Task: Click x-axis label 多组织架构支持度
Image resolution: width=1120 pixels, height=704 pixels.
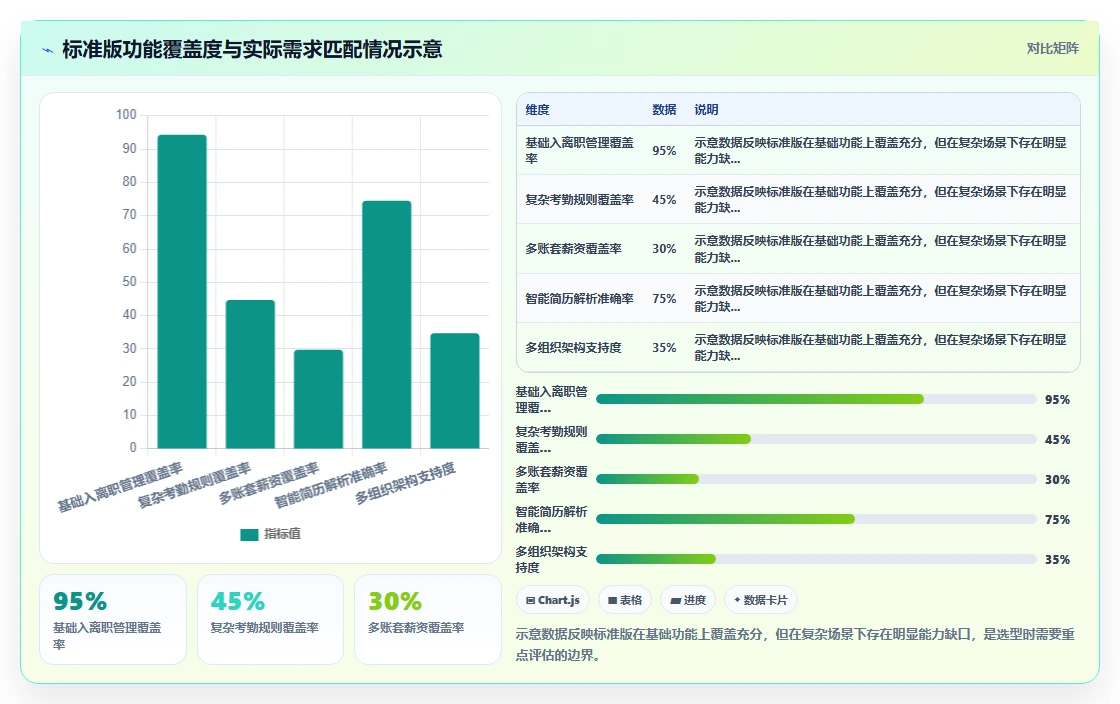Action: pyautogui.click(x=405, y=483)
